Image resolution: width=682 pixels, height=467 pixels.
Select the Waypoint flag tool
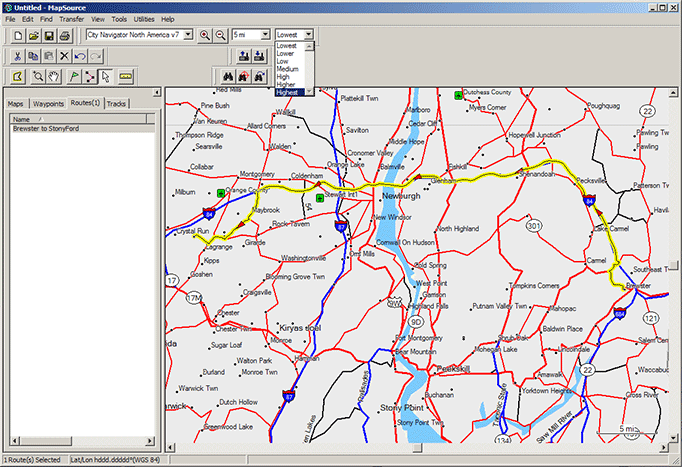tap(74, 77)
